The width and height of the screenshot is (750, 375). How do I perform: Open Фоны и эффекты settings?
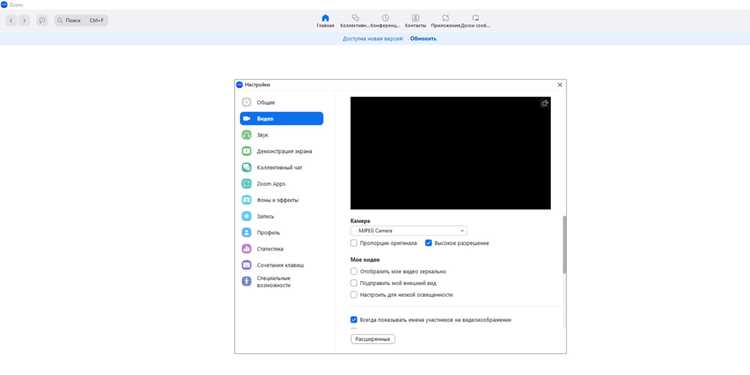[281, 200]
